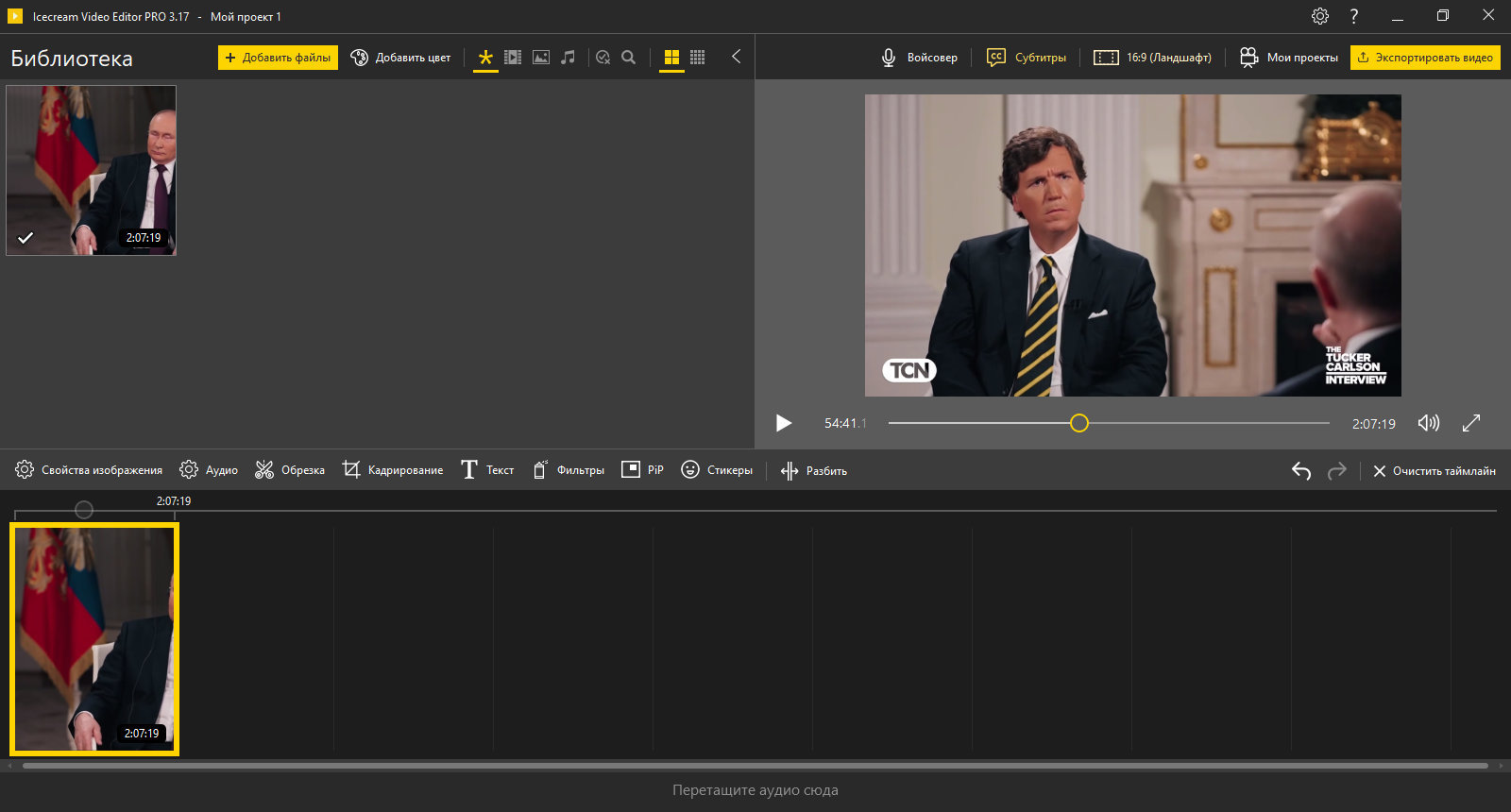The height and width of the screenshot is (812, 1511).
Task: Filter library by video files icon
Action: click(513, 58)
